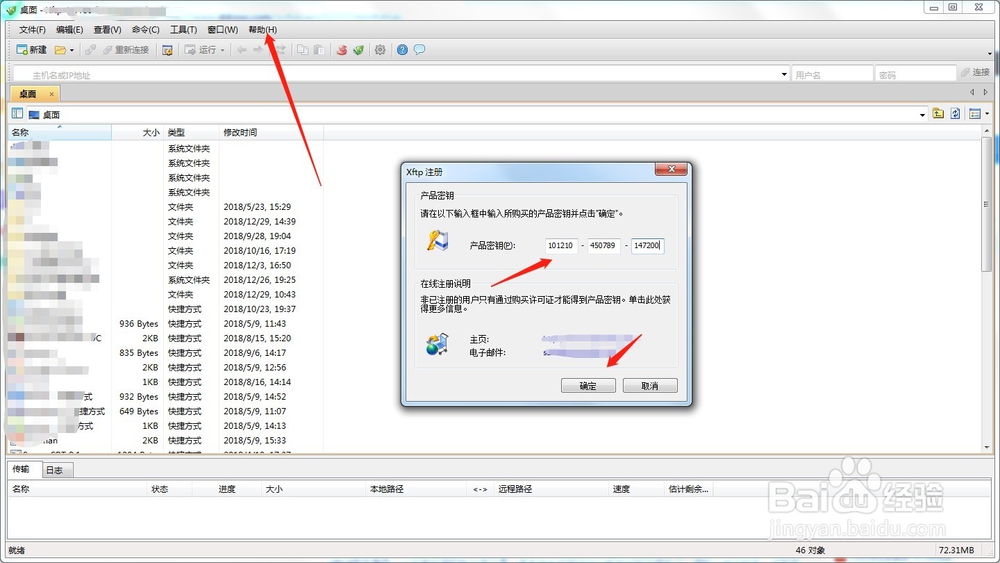Sort by the 修改时间 column header
The height and width of the screenshot is (563, 1000).
pyautogui.click(x=272, y=133)
